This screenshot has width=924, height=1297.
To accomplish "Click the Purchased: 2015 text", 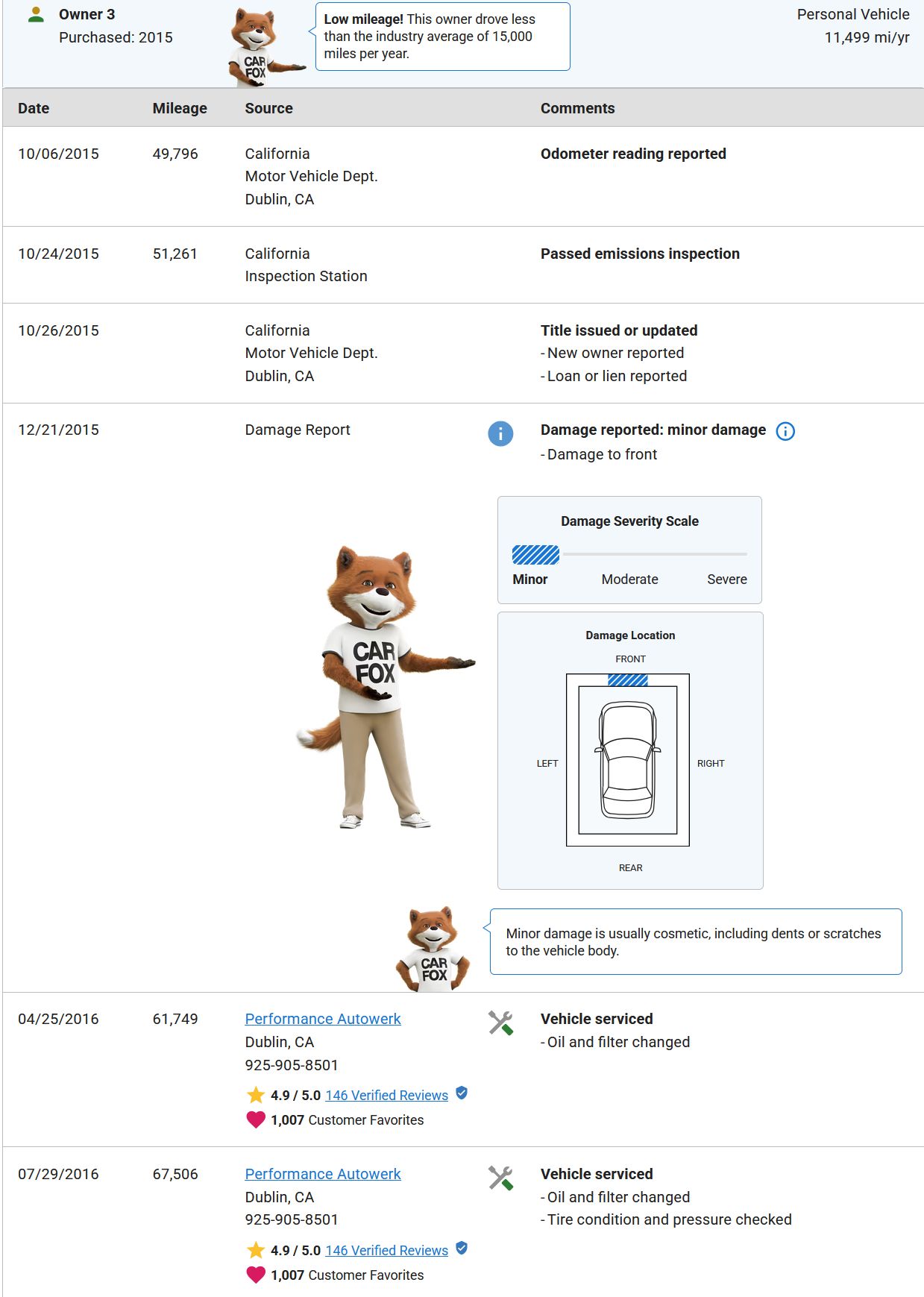I will [116, 37].
